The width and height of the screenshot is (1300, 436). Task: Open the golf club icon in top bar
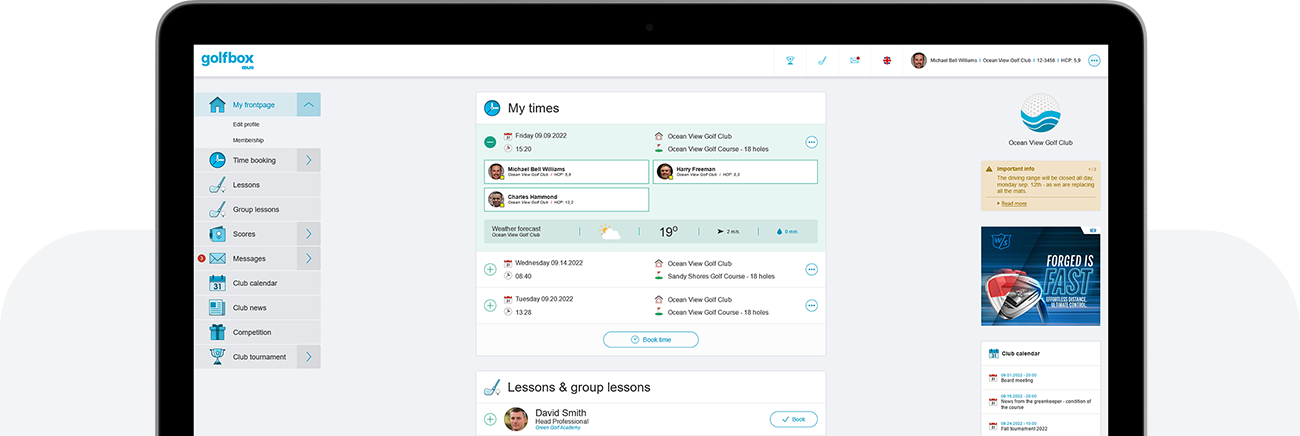822,60
